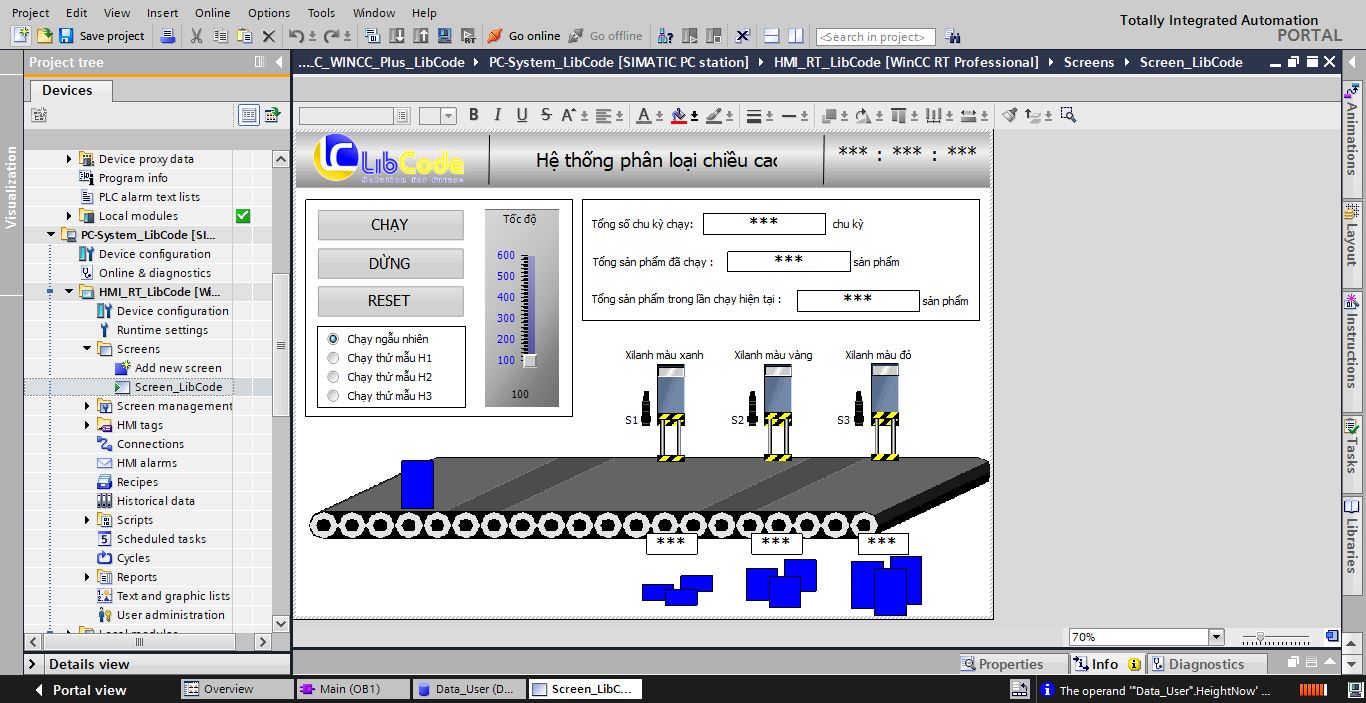Expand the Scripts tree node
The image size is (1366, 703).
coord(88,520)
